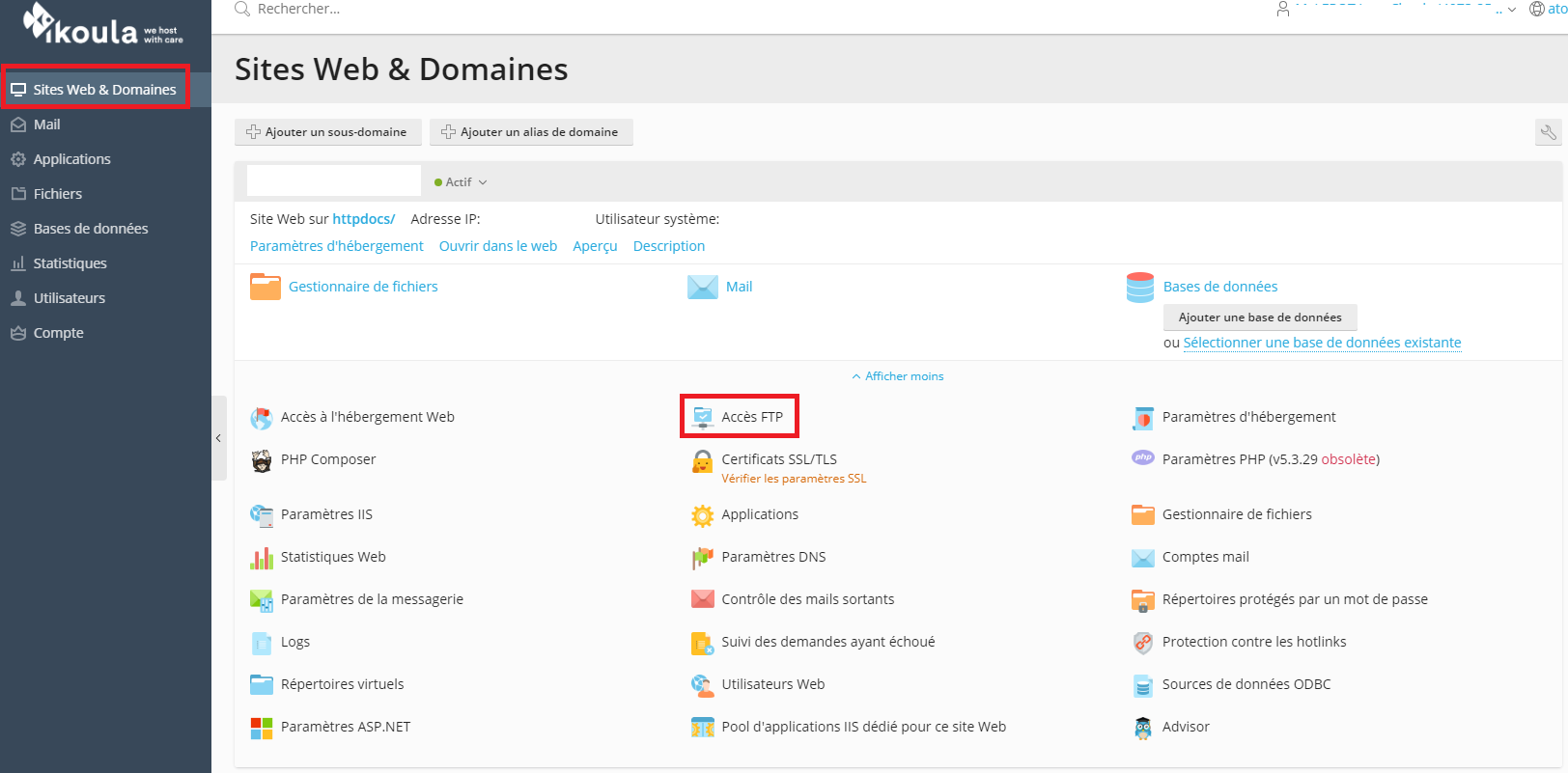Open Paramètres d'hébergement link under site

(337, 246)
